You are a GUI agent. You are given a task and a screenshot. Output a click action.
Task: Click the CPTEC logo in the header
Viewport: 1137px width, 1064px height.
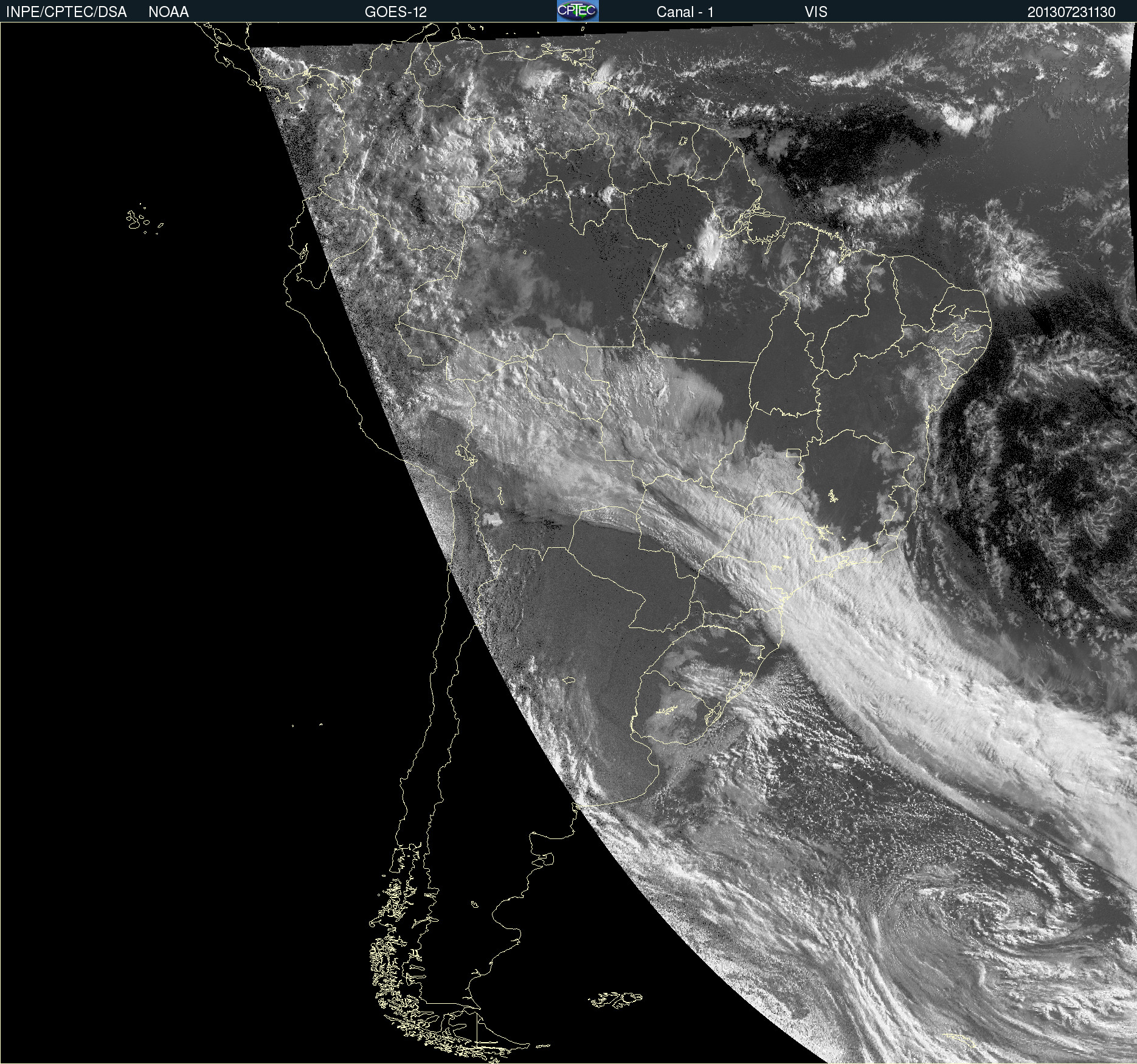[578, 11]
